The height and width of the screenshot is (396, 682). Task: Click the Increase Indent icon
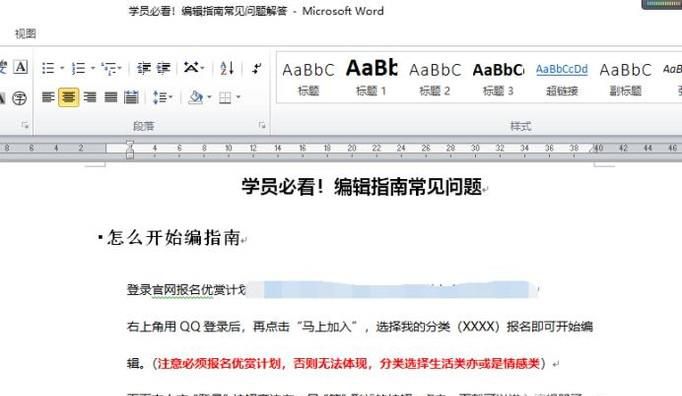164,68
